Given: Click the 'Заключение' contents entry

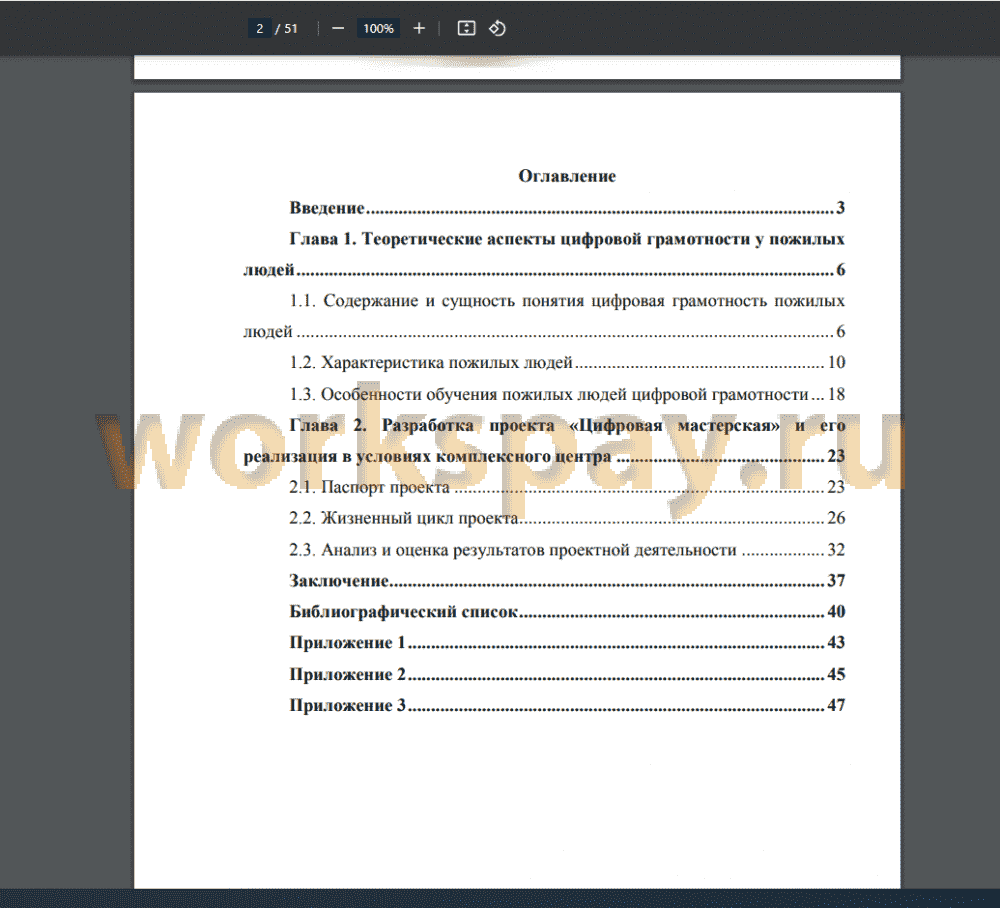Looking at the screenshot, I should click(567, 581).
